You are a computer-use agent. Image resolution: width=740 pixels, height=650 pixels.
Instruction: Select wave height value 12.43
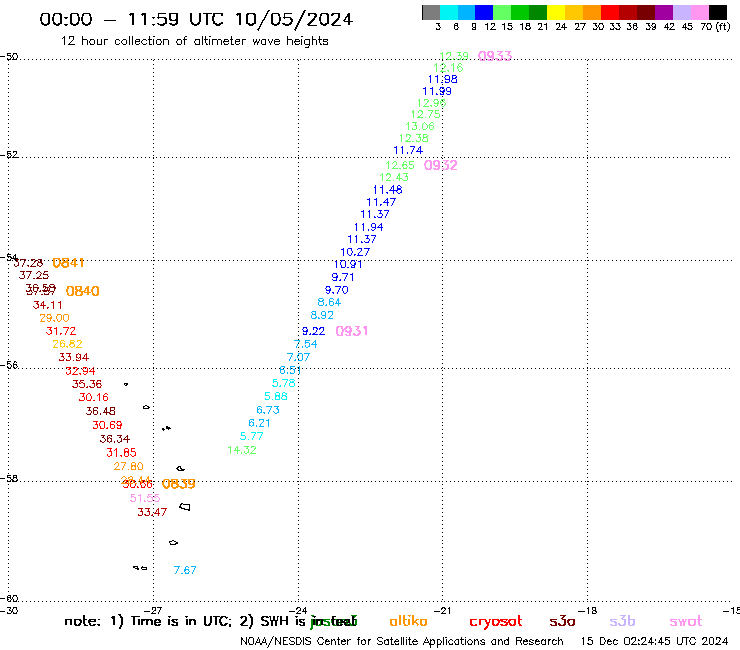394,177
